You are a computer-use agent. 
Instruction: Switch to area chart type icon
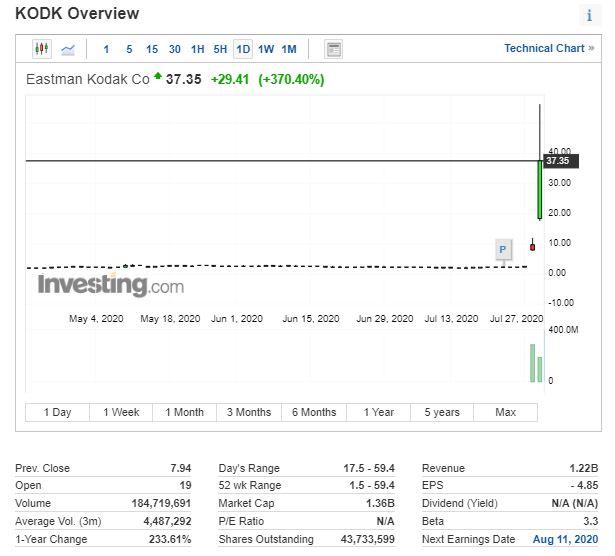coord(68,49)
